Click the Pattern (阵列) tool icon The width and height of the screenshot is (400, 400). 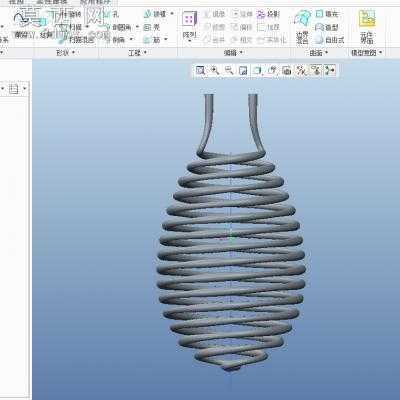coord(189,19)
